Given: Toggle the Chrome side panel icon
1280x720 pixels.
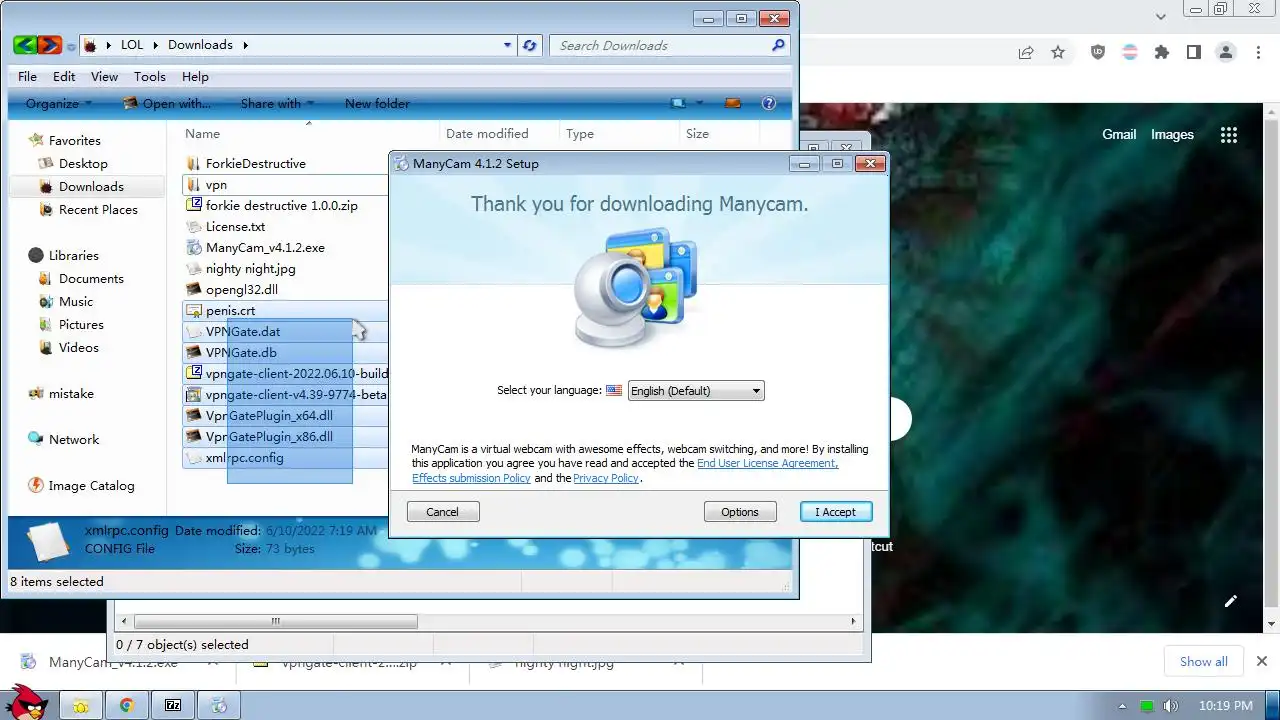Looking at the screenshot, I should 1193,53.
